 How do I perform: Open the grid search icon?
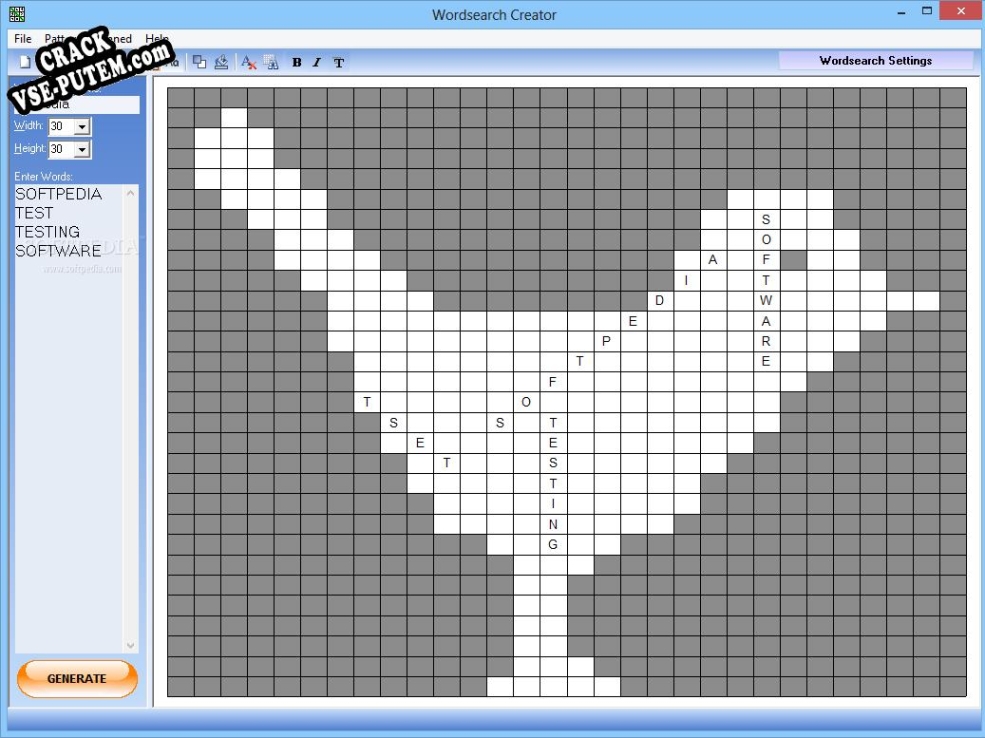tap(271, 62)
